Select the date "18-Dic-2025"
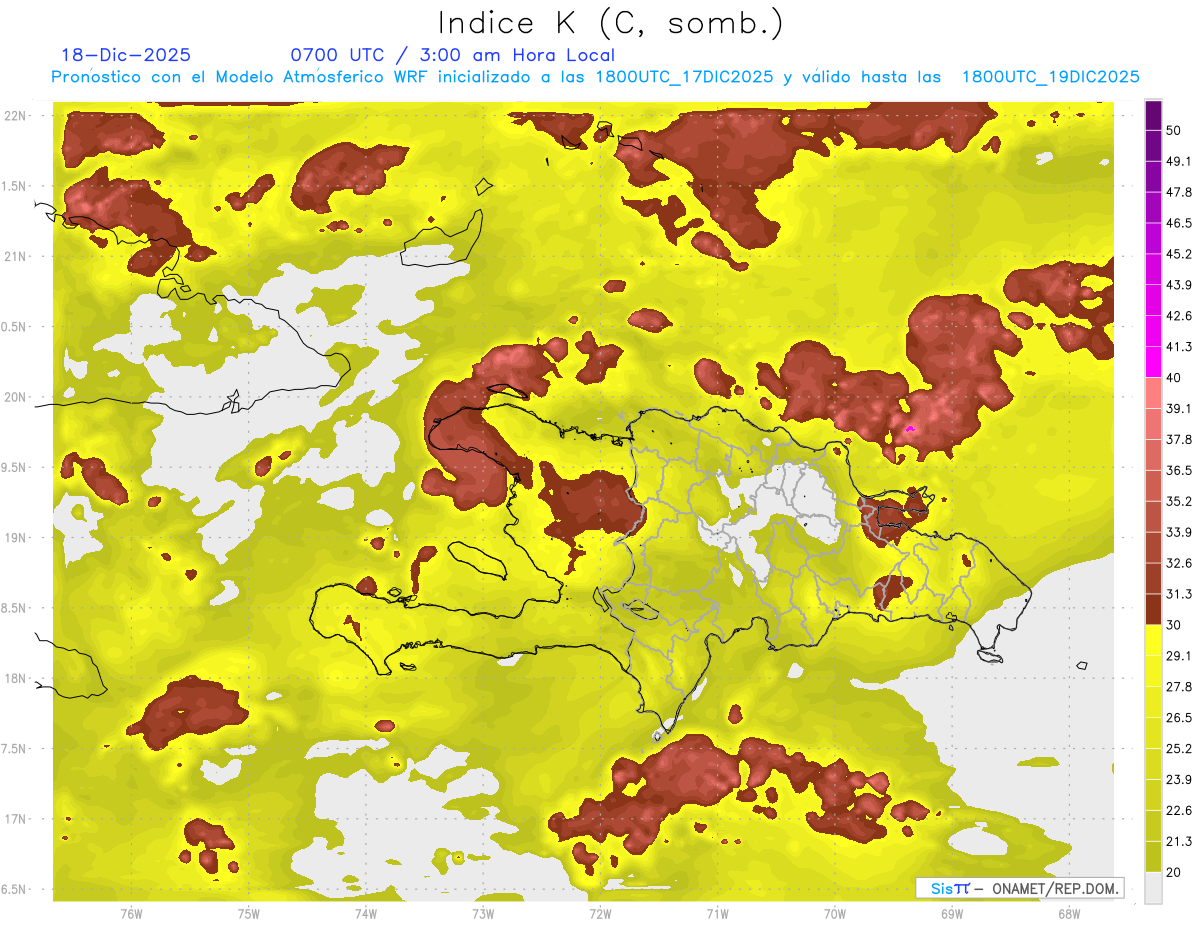 coord(126,55)
